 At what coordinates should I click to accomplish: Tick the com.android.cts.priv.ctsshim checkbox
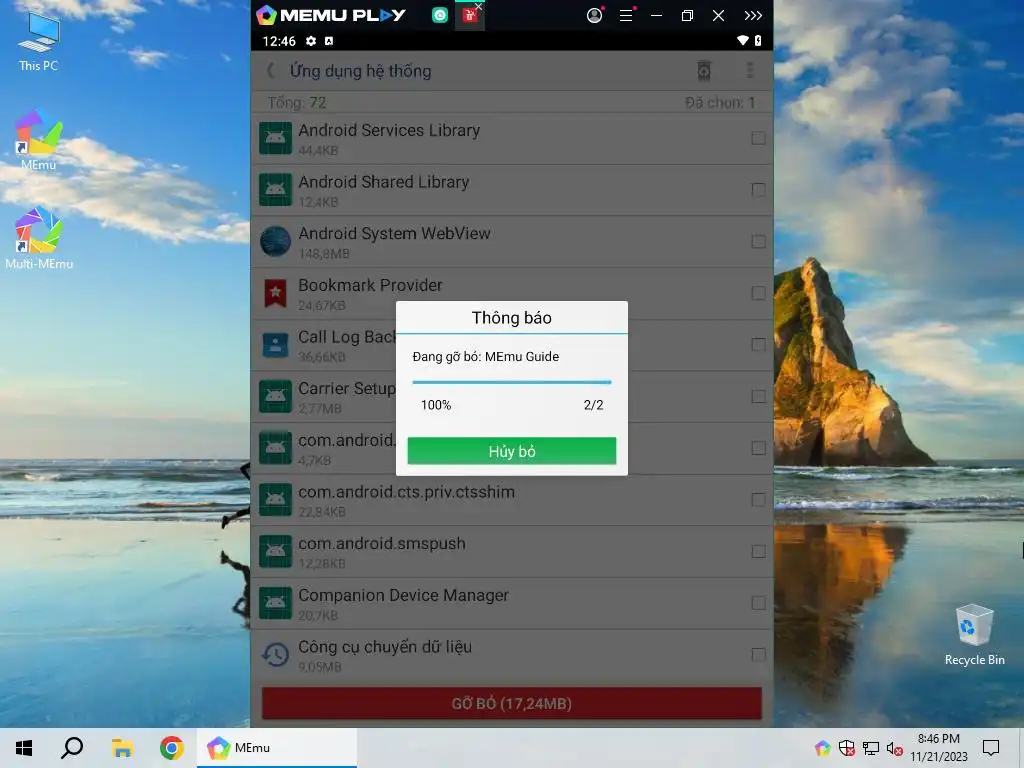758,500
